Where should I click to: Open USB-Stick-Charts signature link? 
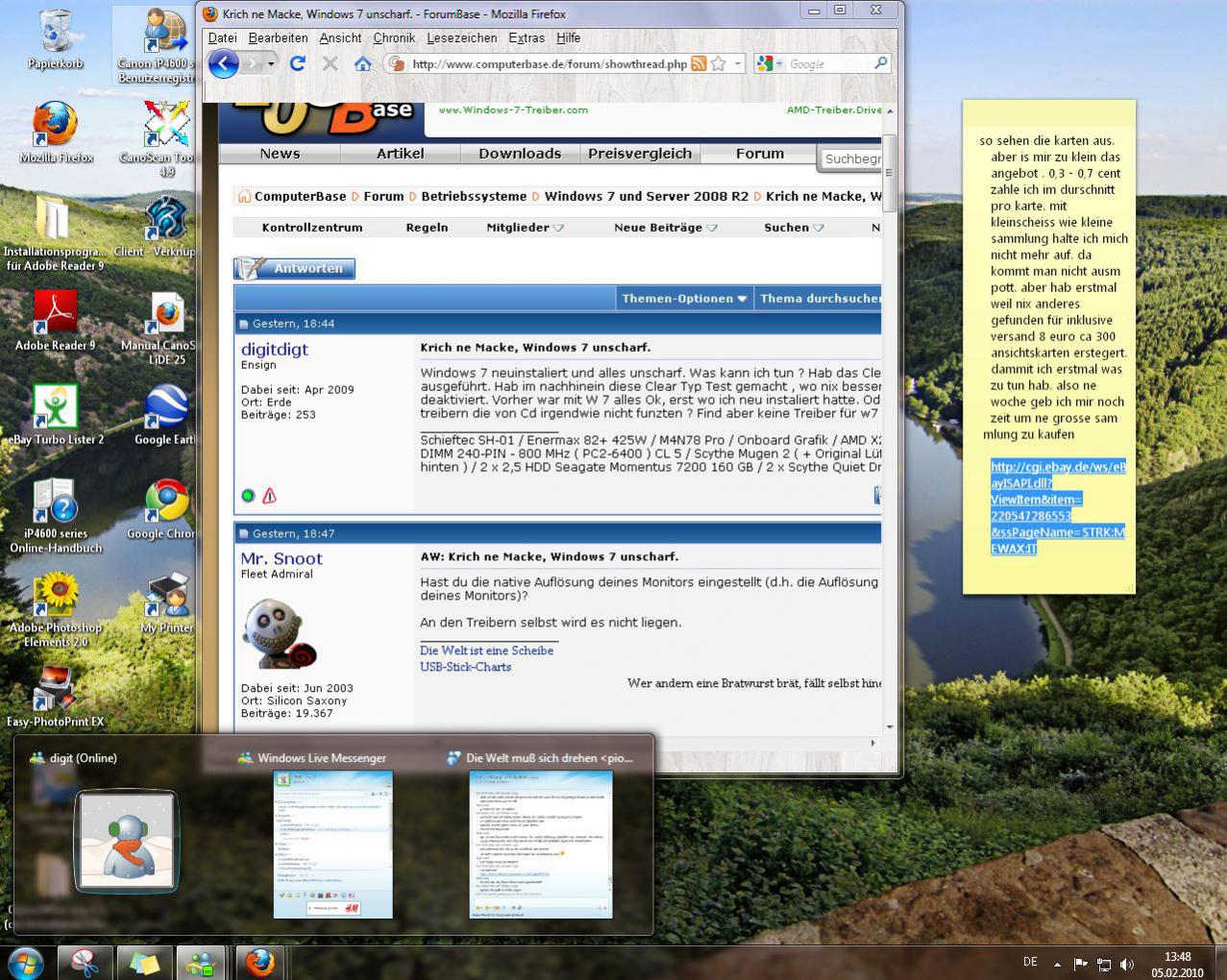coord(465,667)
